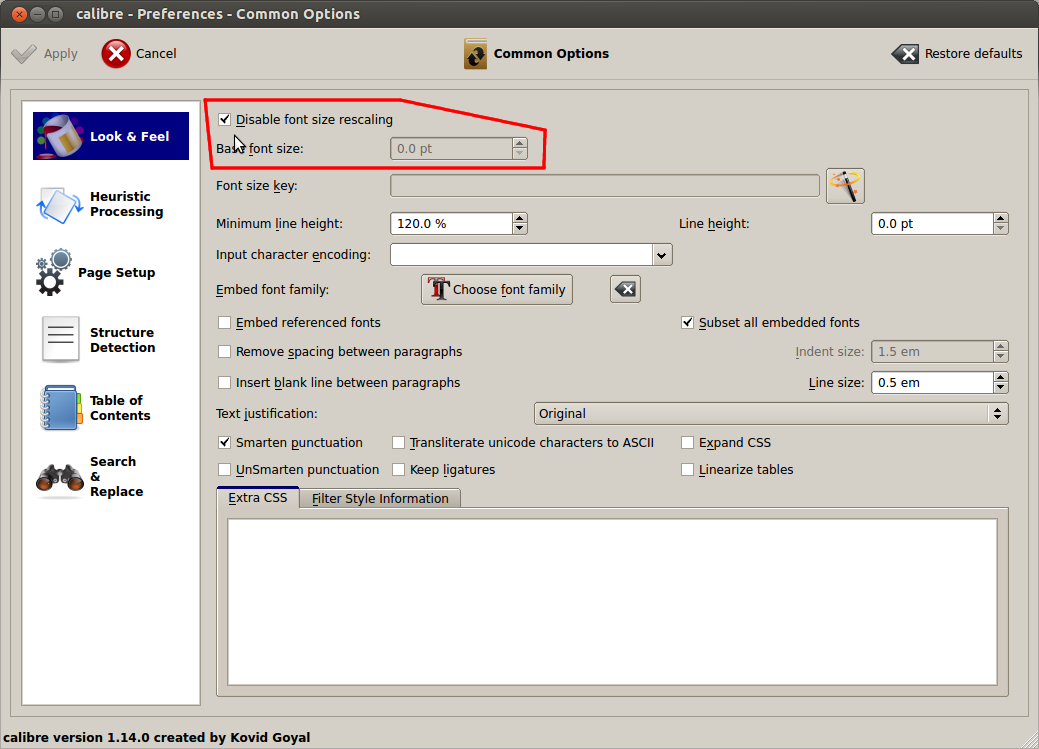
Task: Increase Minimum line height value
Action: pyautogui.click(x=520, y=219)
